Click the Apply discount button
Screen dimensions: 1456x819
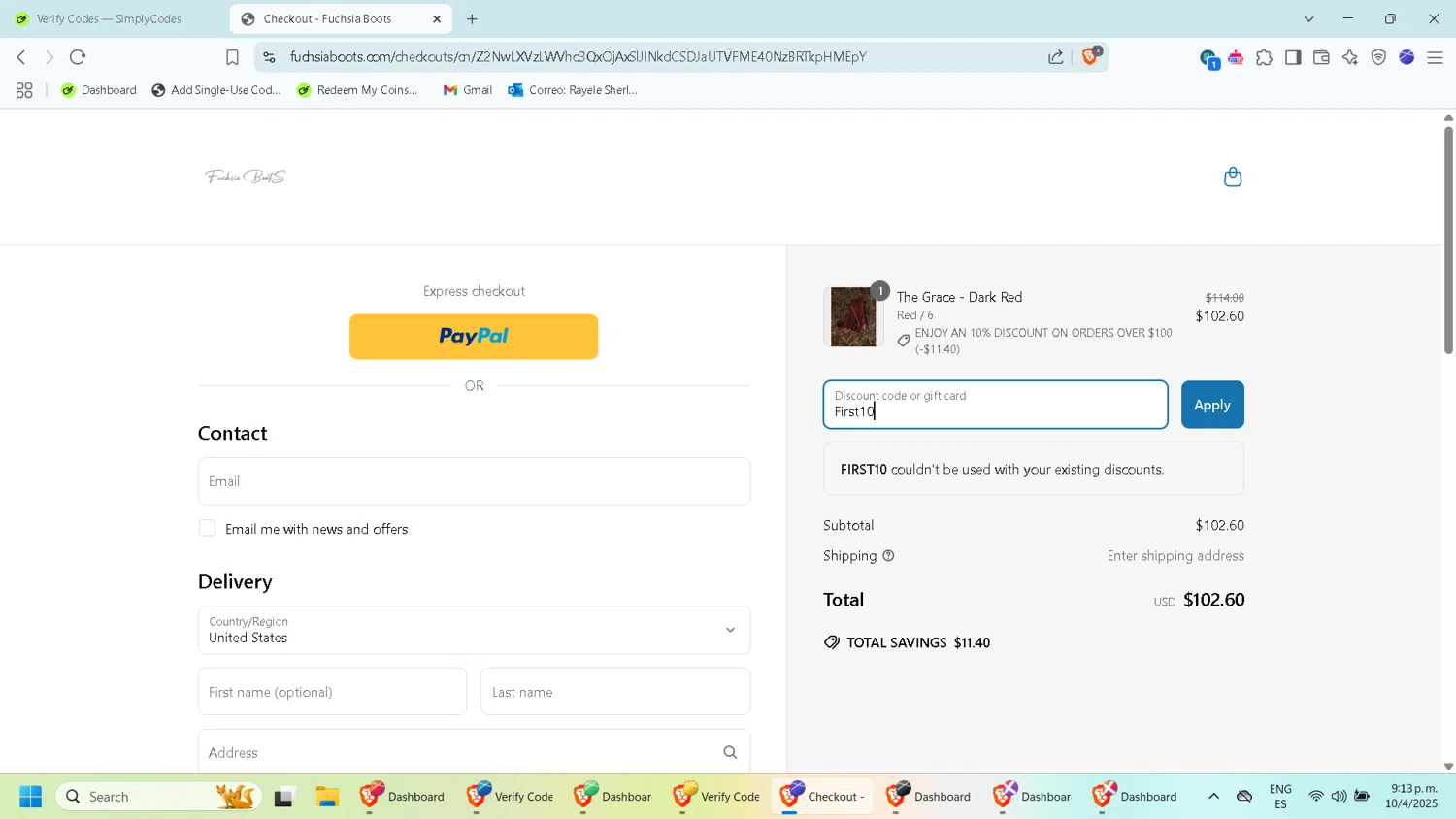click(x=1212, y=405)
